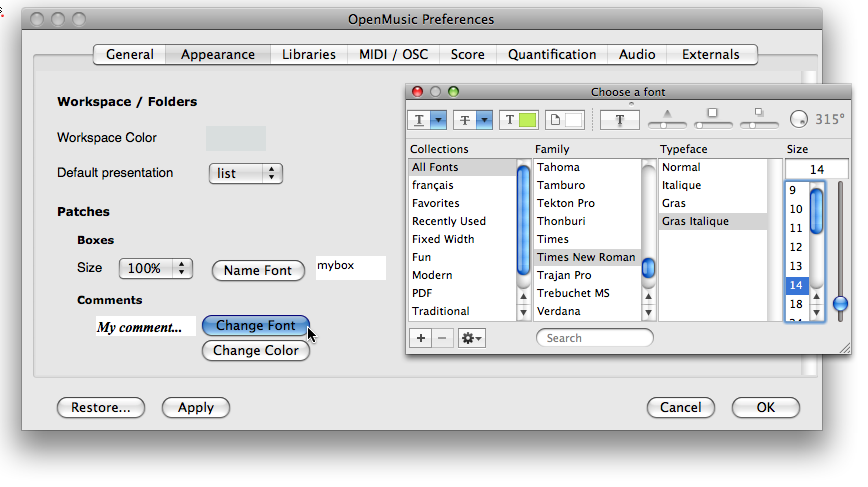The width and height of the screenshot is (868, 487).
Task: Click the Workspace Color swatch
Action: (236, 138)
